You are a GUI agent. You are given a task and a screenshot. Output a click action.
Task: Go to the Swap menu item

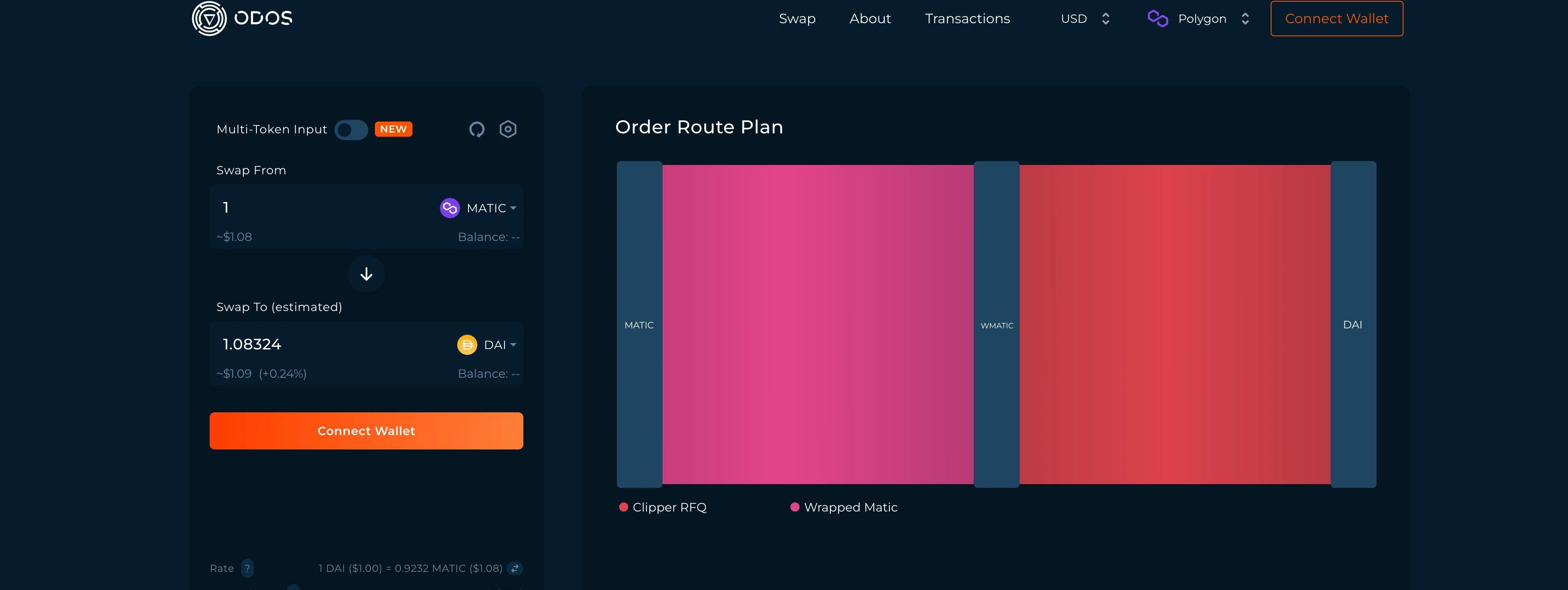[x=797, y=19]
